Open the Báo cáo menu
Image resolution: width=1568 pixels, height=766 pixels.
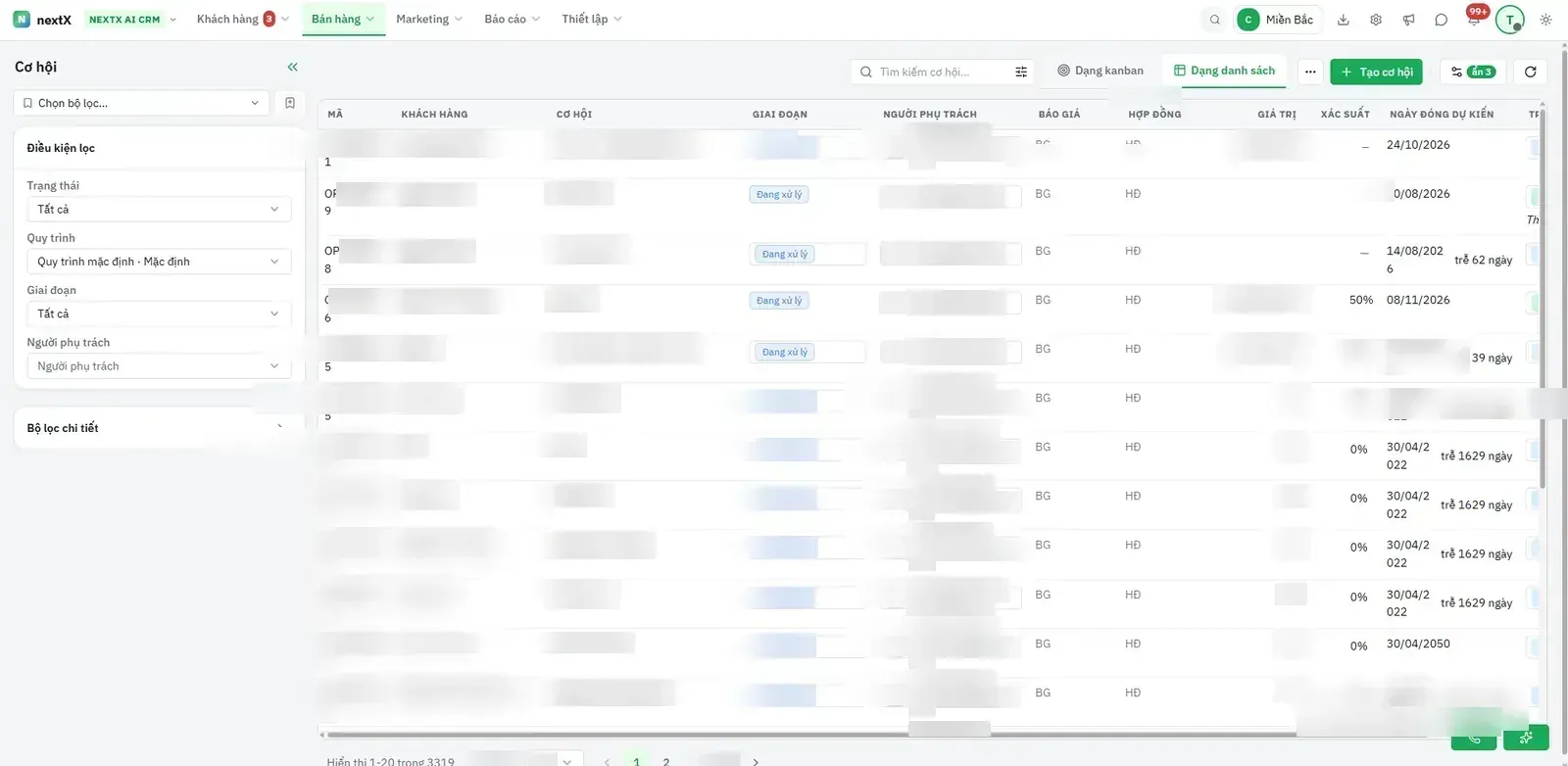512,19
